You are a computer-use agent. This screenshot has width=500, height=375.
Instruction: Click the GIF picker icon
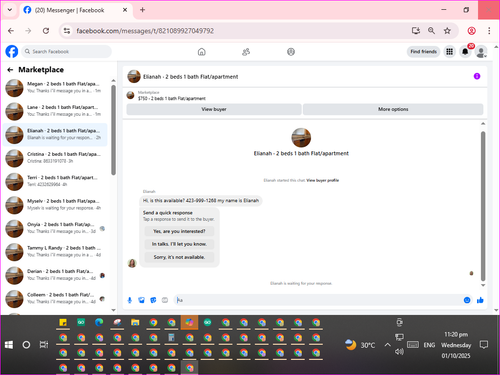pyautogui.click(x=165, y=300)
